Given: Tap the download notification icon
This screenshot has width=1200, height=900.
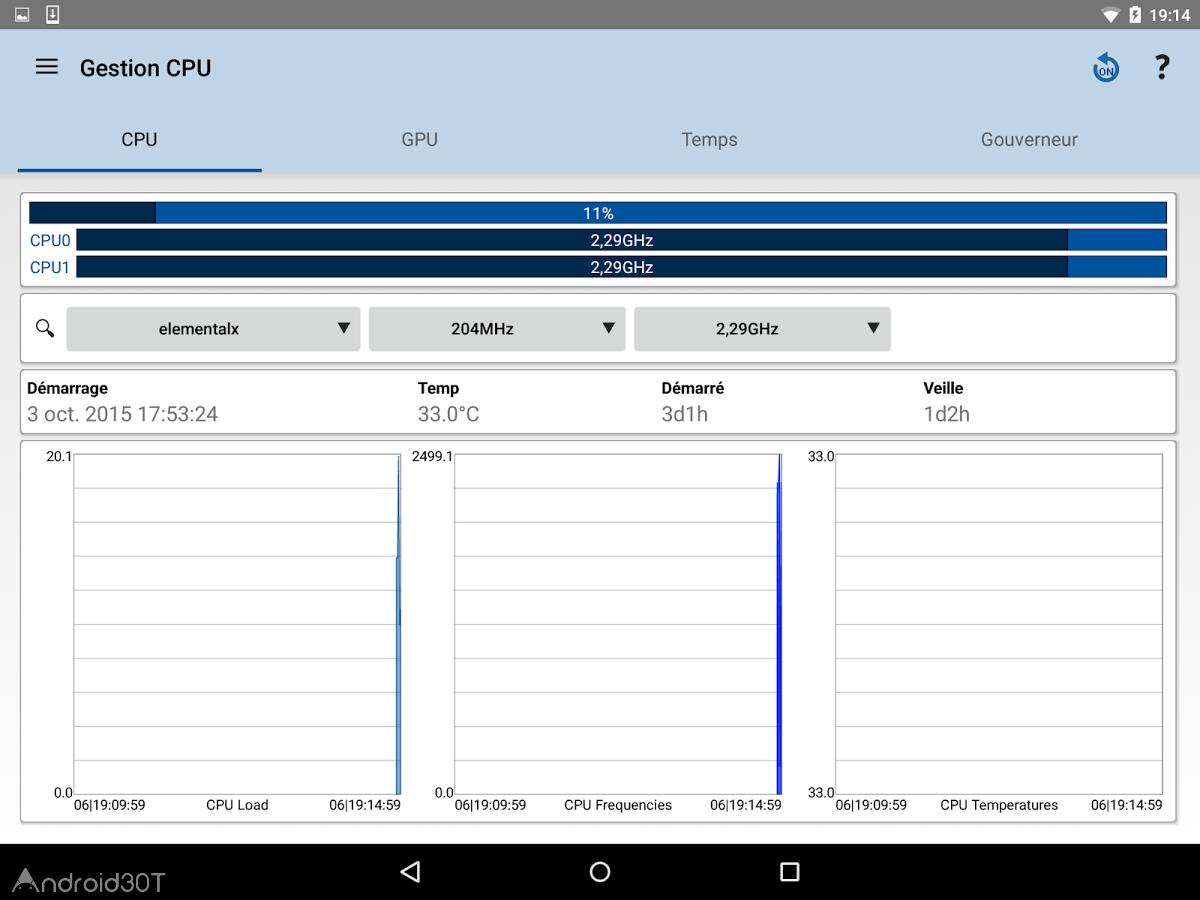Looking at the screenshot, I should (53, 14).
